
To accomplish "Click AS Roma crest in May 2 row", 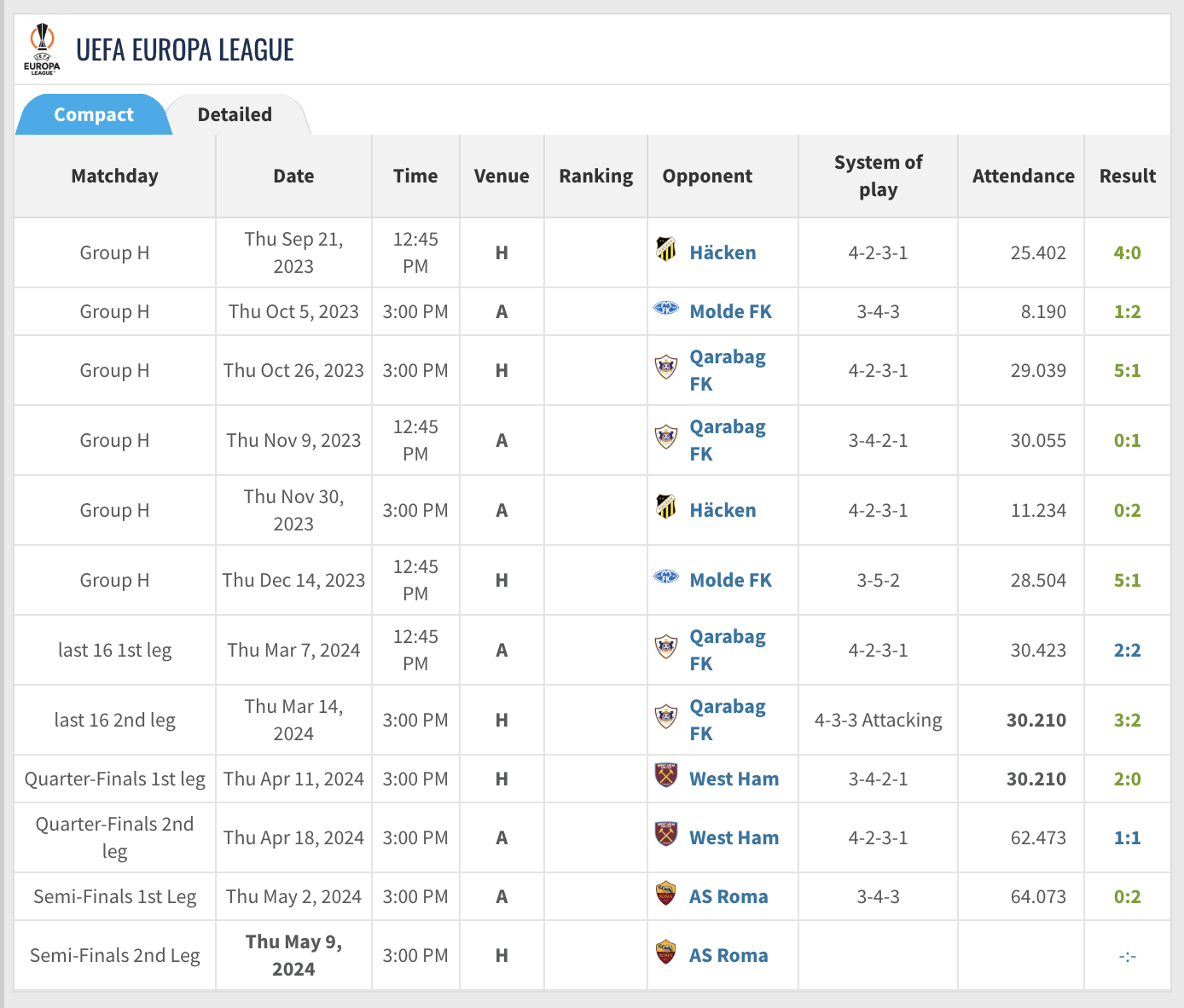I will tap(666, 893).
